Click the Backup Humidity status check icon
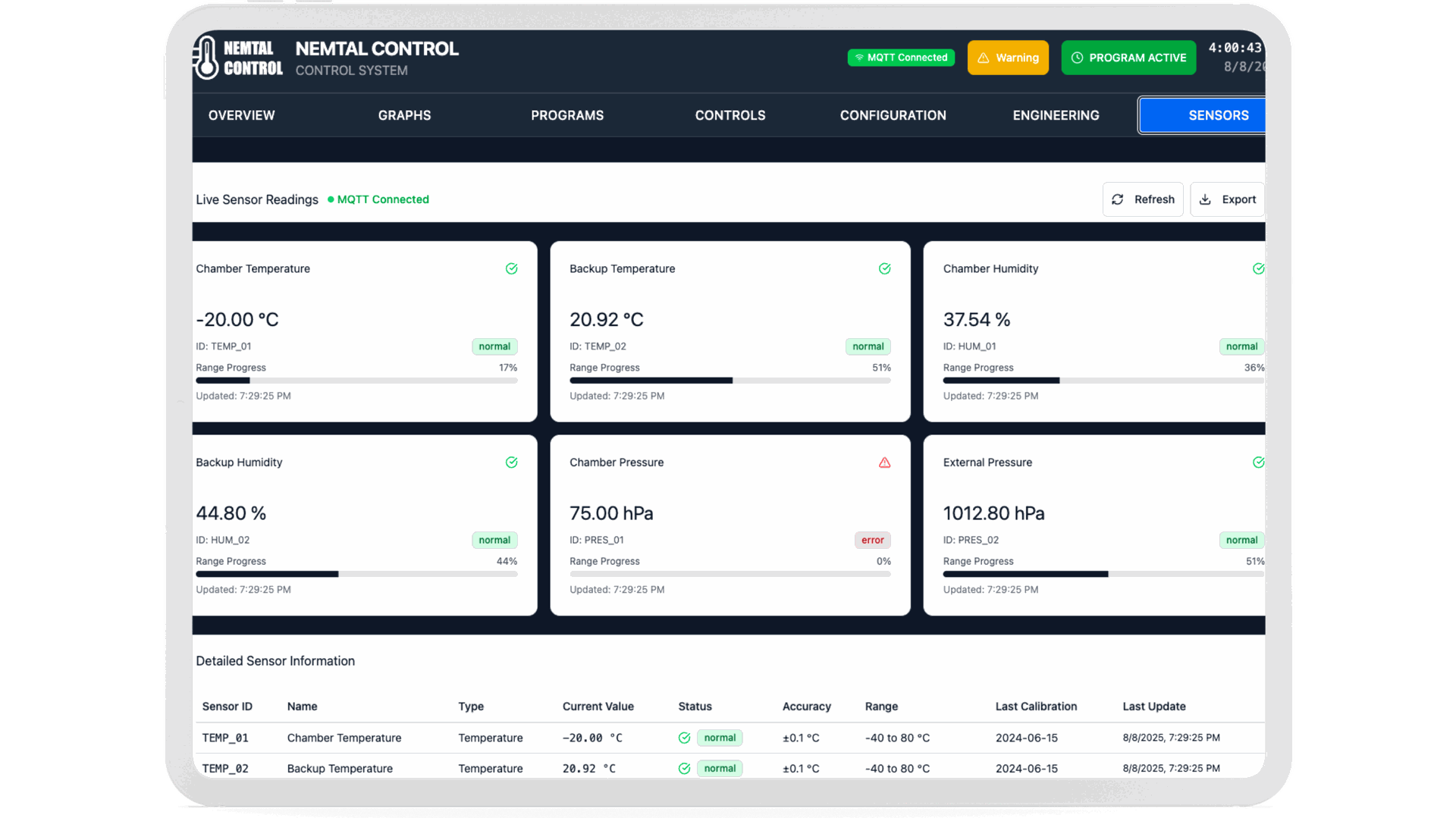This screenshot has width=1456, height=818. click(512, 462)
